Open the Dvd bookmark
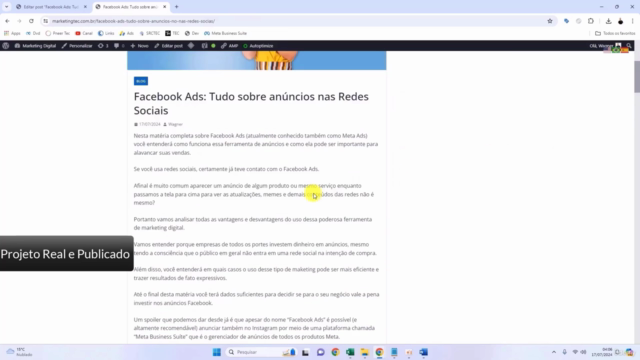The image size is (640, 360). click(x=33, y=33)
